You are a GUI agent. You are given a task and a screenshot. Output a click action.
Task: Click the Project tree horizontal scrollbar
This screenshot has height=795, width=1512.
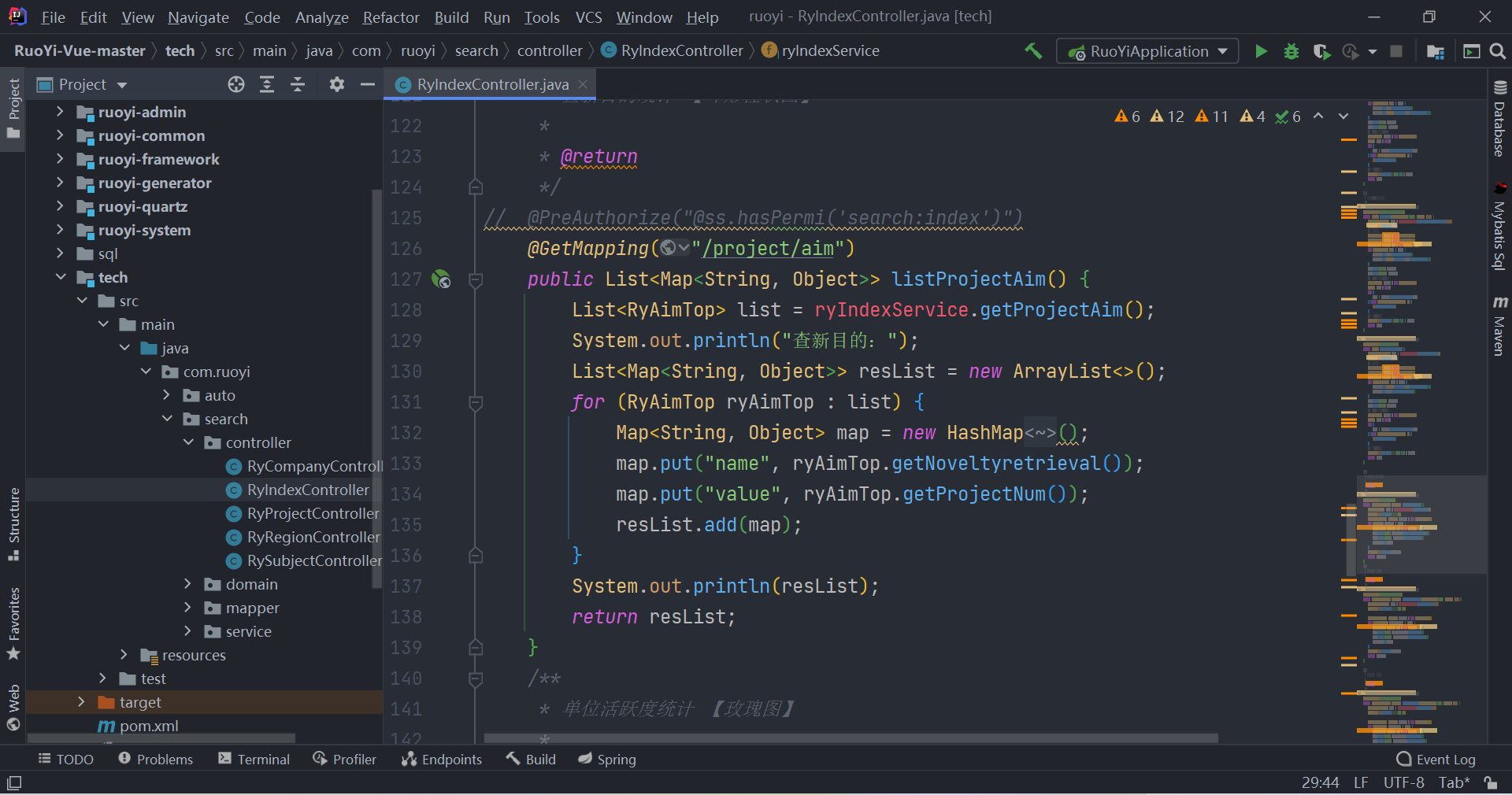pos(161,738)
